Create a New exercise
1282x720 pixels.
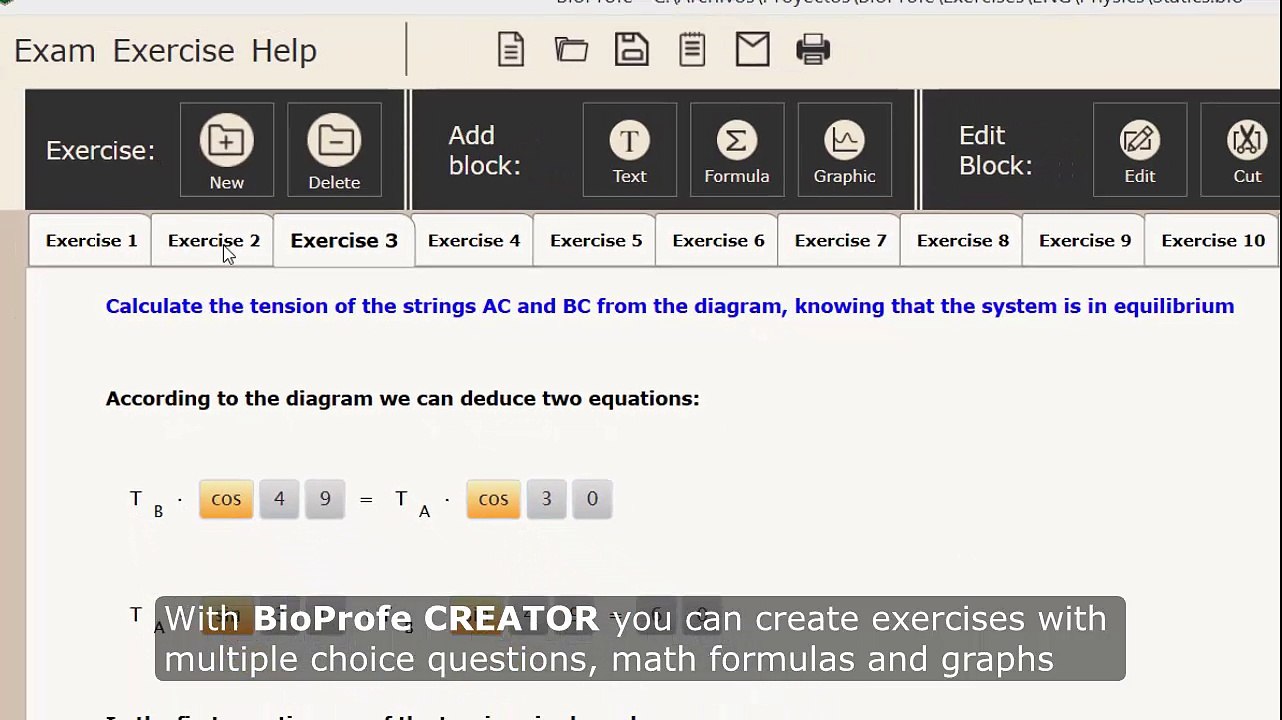coord(227,150)
